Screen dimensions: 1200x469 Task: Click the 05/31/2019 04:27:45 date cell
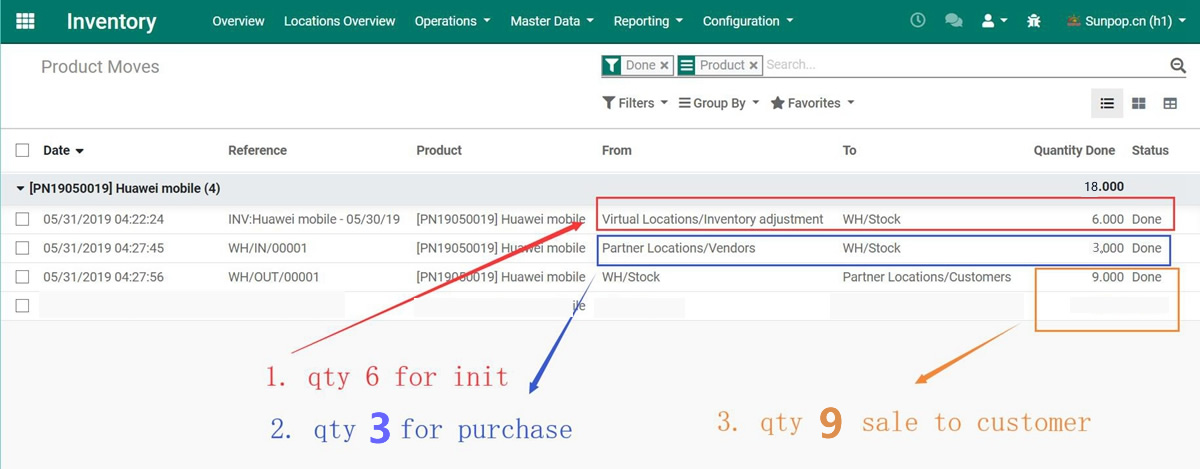coord(103,248)
